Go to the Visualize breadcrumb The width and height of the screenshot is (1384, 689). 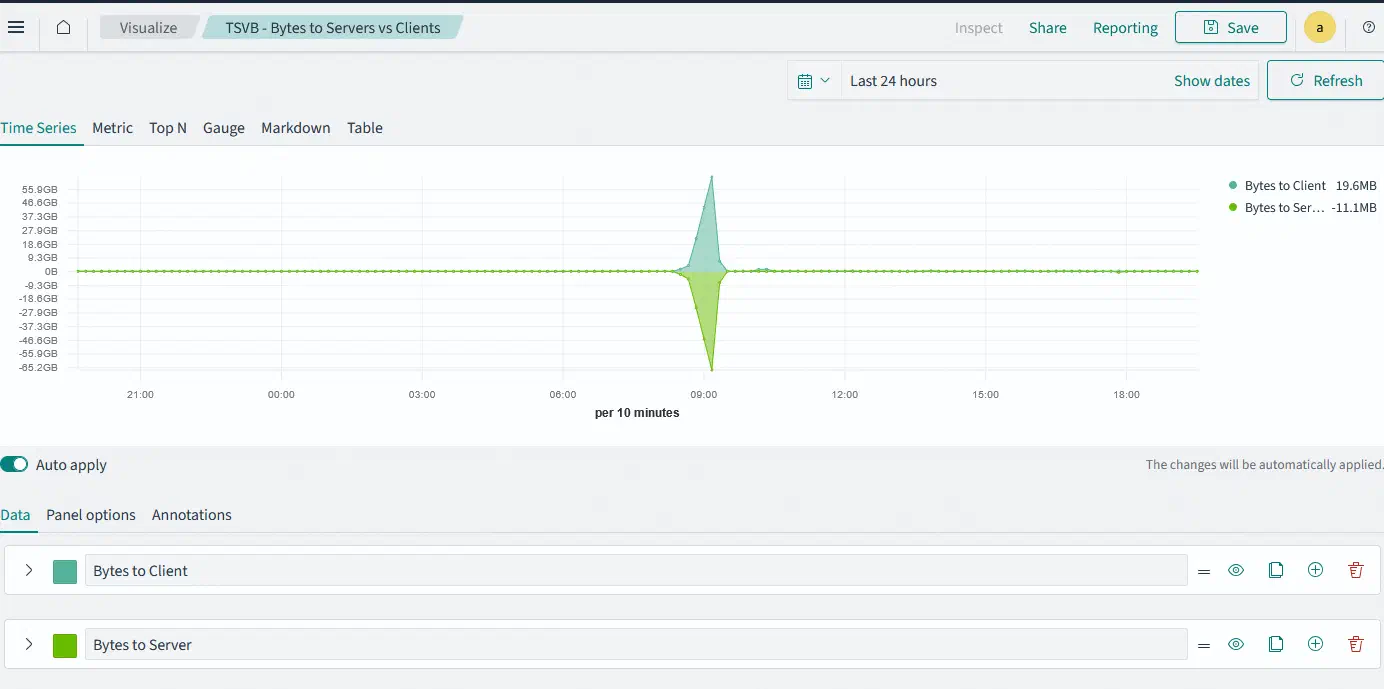pyautogui.click(x=148, y=28)
